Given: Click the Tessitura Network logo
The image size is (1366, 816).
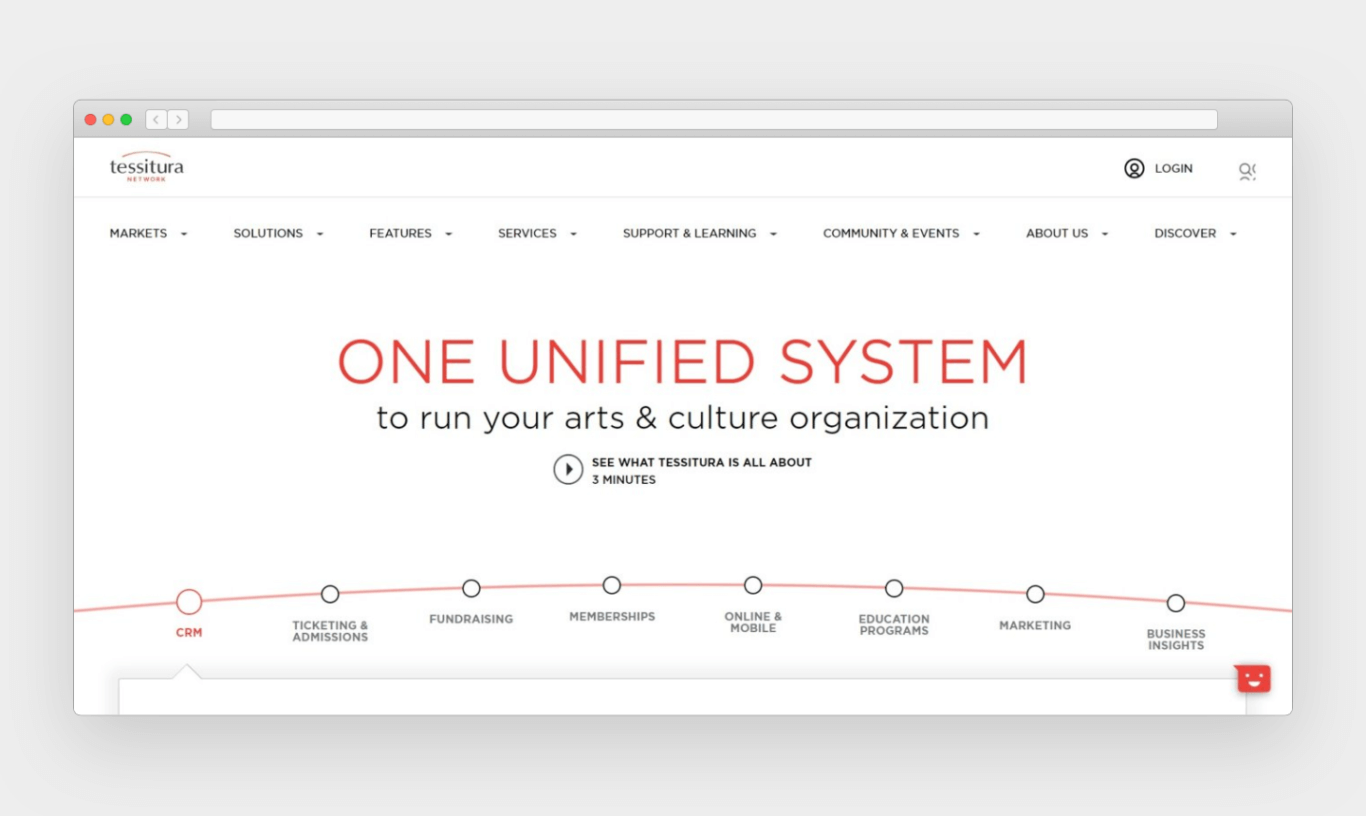Looking at the screenshot, I should click(146, 167).
